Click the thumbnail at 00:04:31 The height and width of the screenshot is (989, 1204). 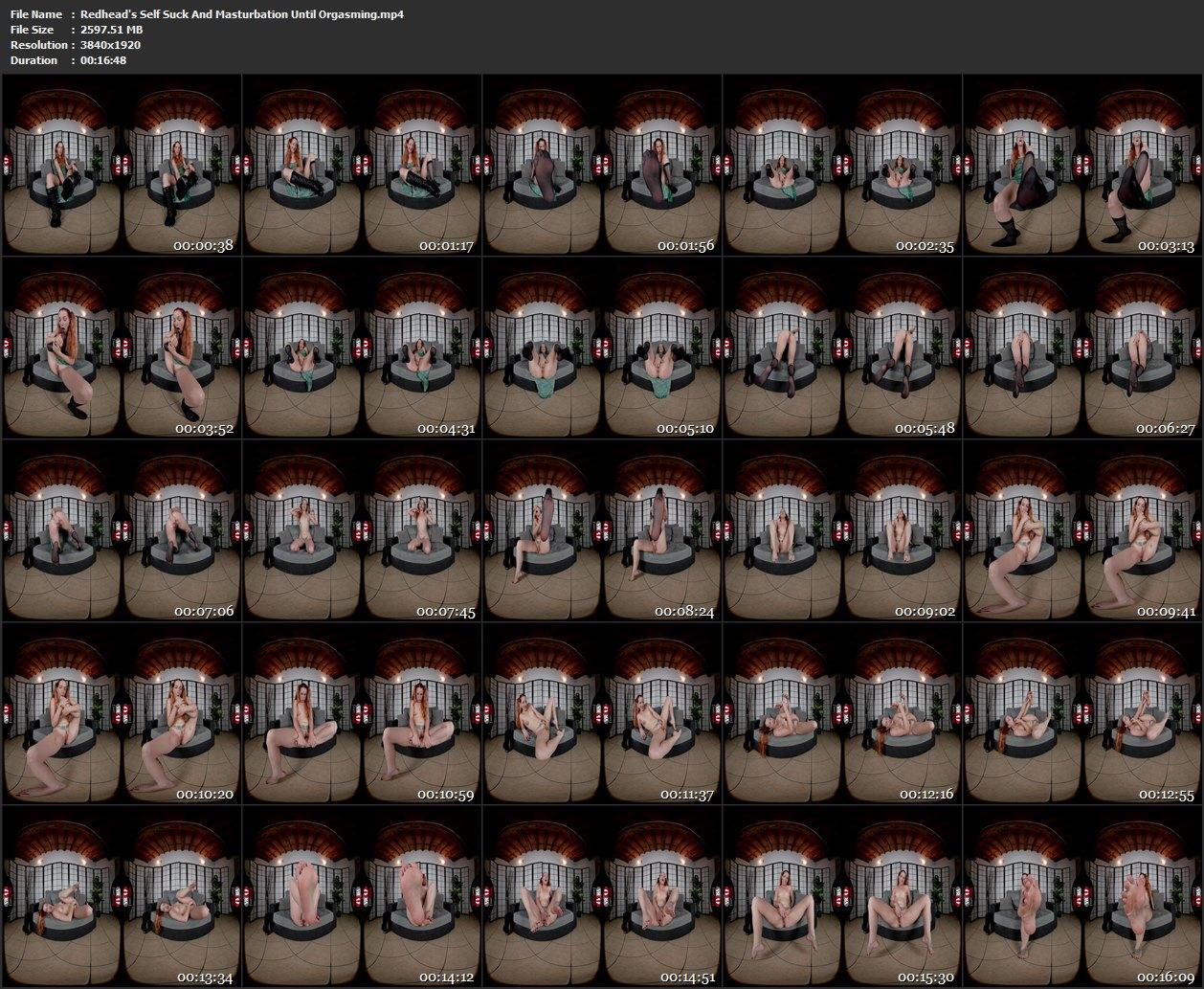pyautogui.click(x=361, y=348)
